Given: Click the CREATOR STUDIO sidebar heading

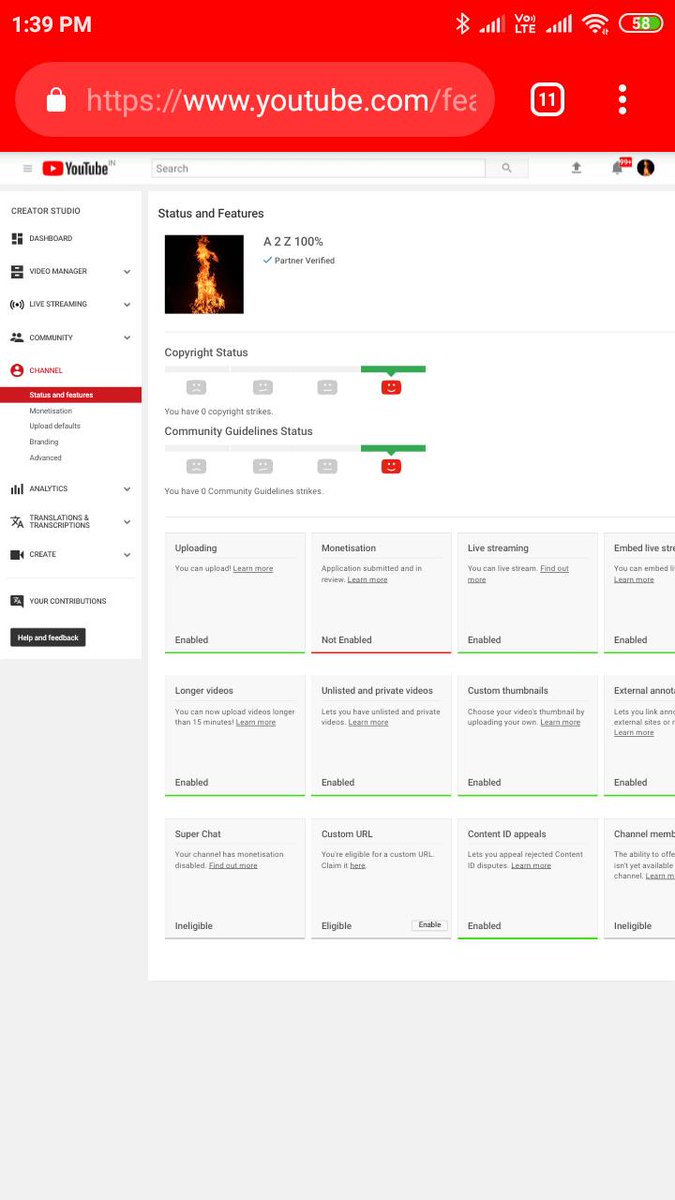Looking at the screenshot, I should point(46,211).
